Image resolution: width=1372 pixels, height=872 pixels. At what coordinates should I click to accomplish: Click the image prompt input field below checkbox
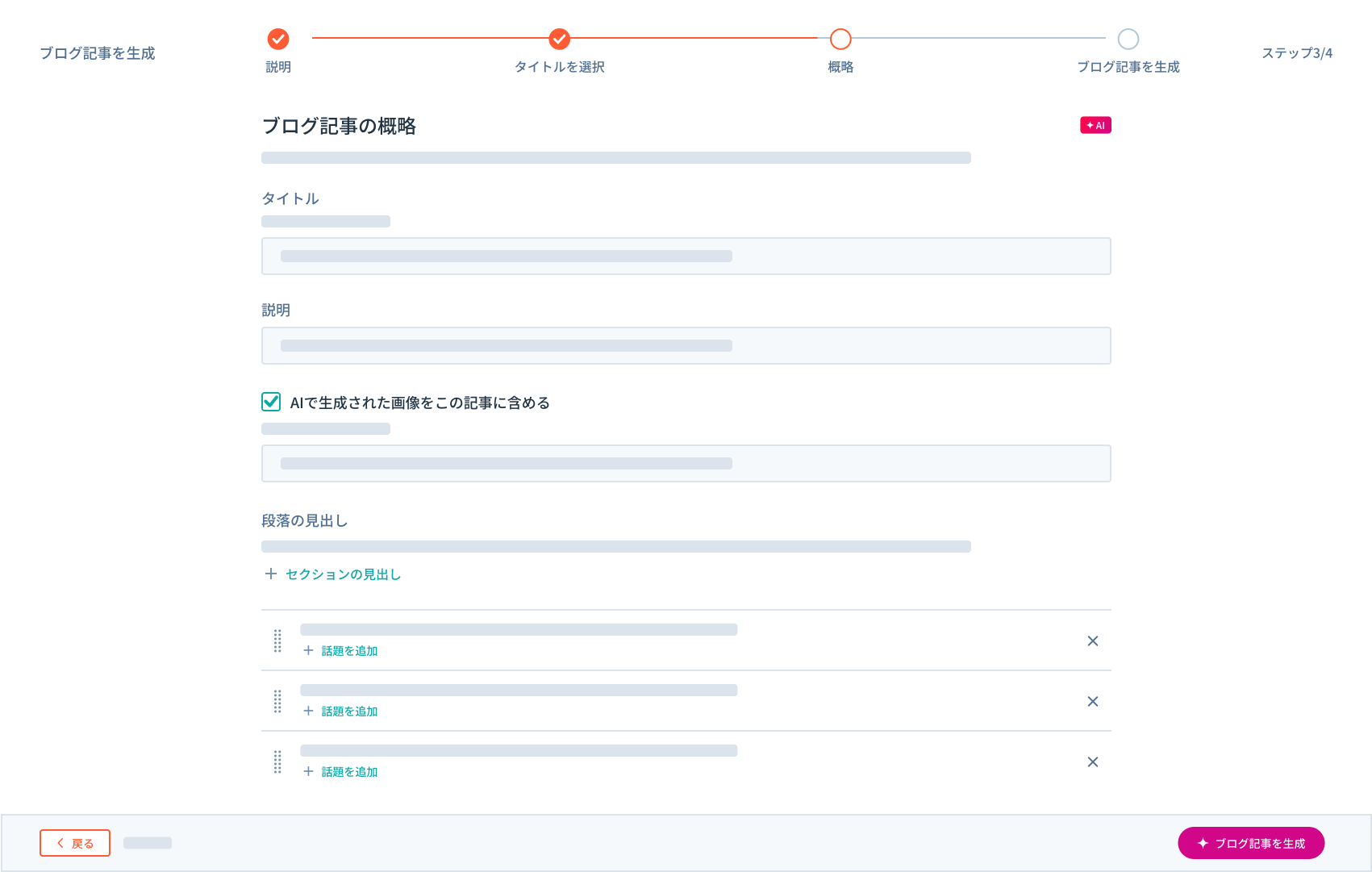(686, 463)
